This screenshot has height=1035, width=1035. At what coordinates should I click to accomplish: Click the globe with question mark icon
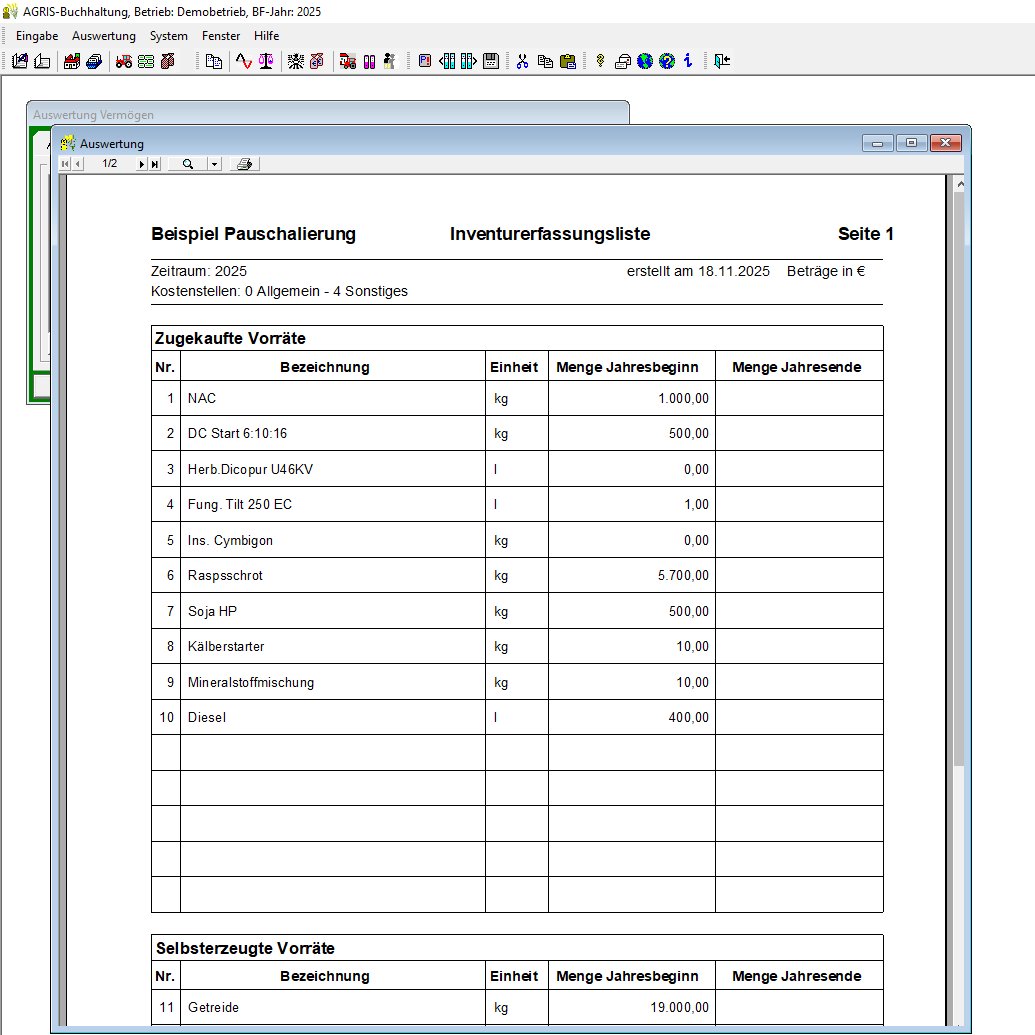click(667, 61)
